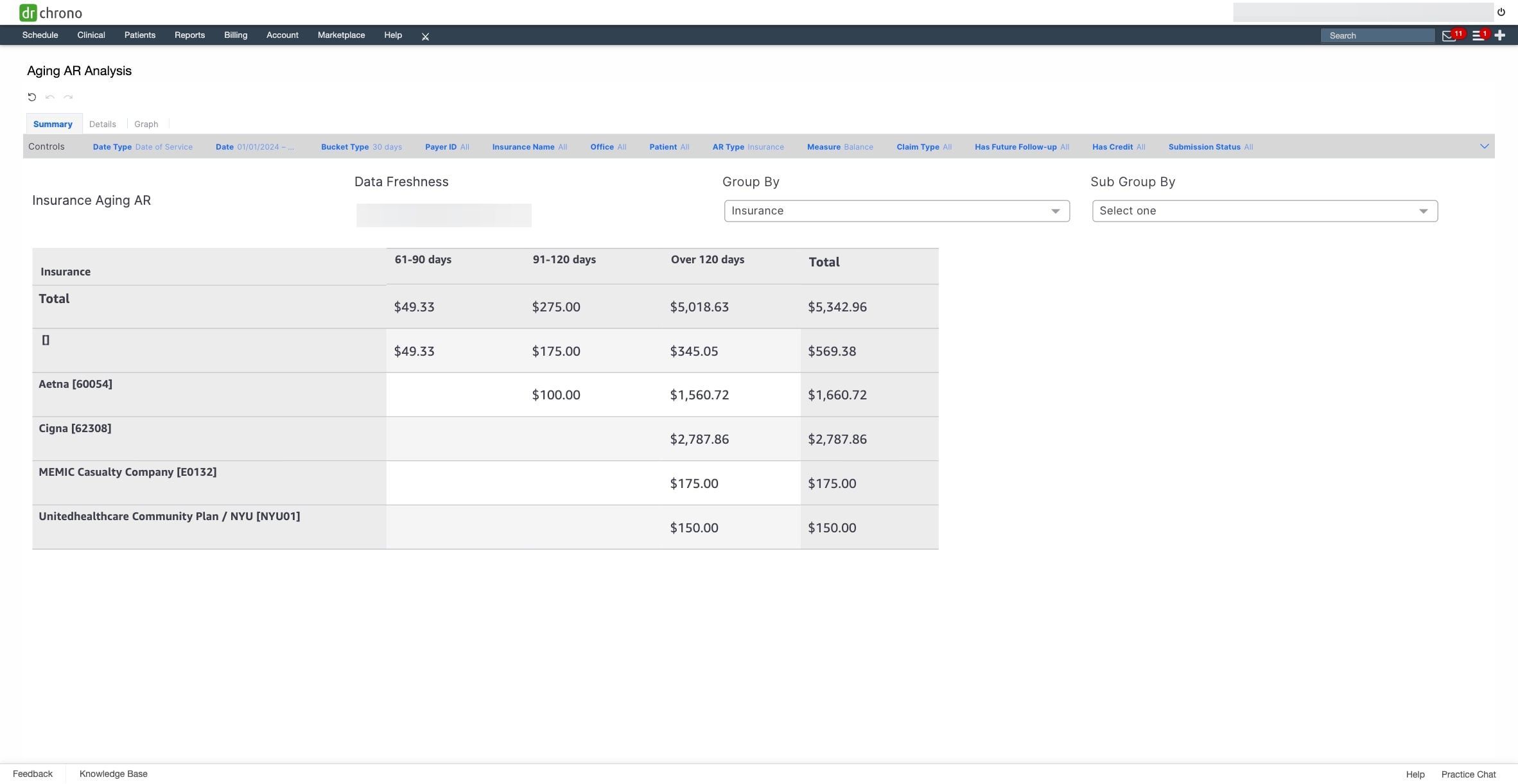1518x784 pixels.
Task: Click the reset report icon
Action: click(31, 97)
